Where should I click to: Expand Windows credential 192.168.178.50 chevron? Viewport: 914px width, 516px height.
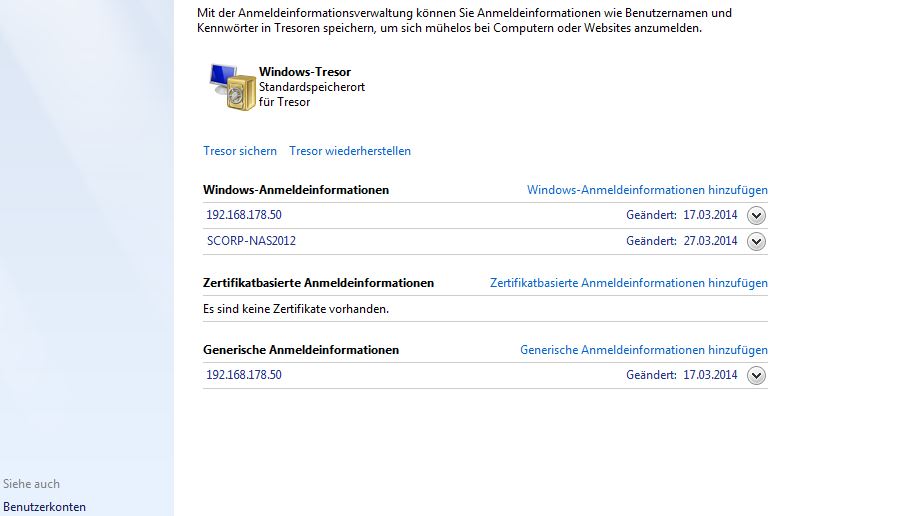coord(756,216)
